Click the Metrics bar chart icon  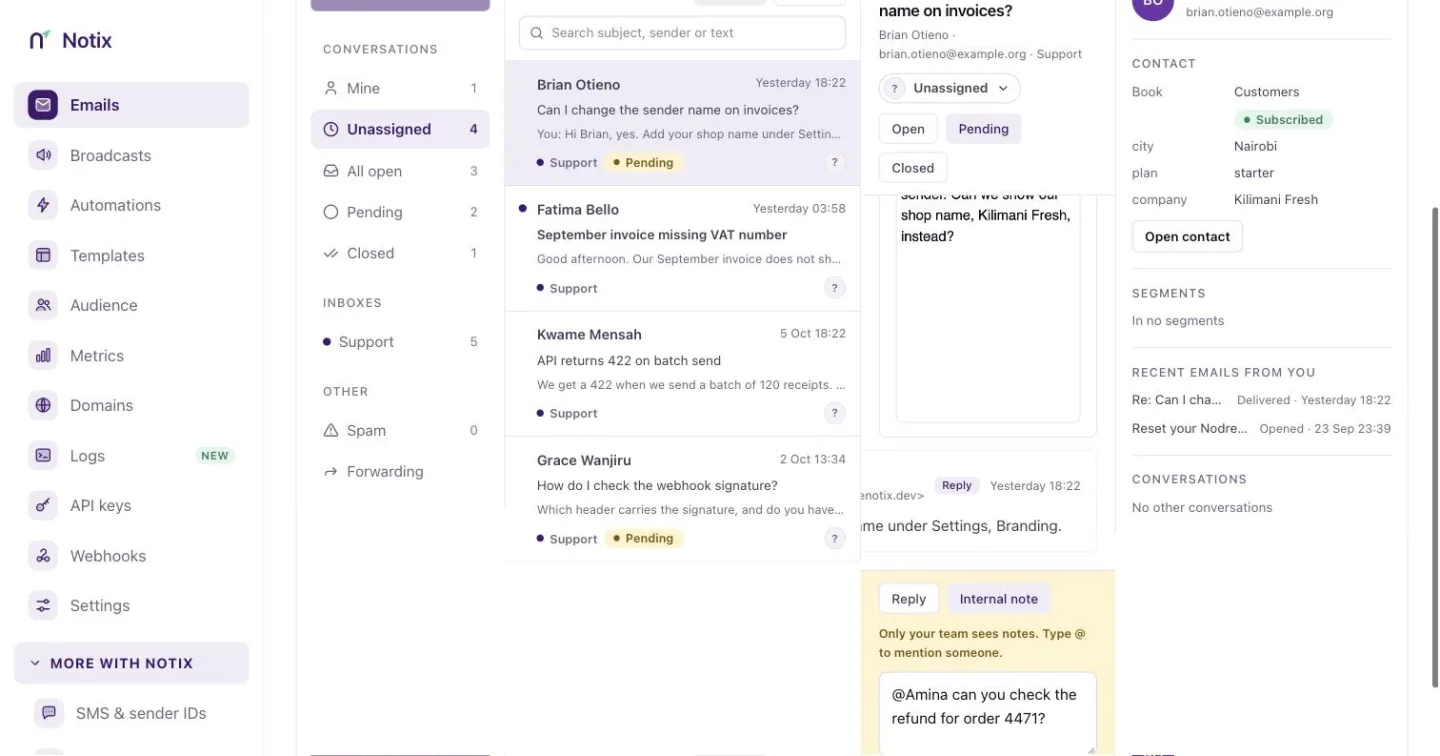click(x=43, y=355)
